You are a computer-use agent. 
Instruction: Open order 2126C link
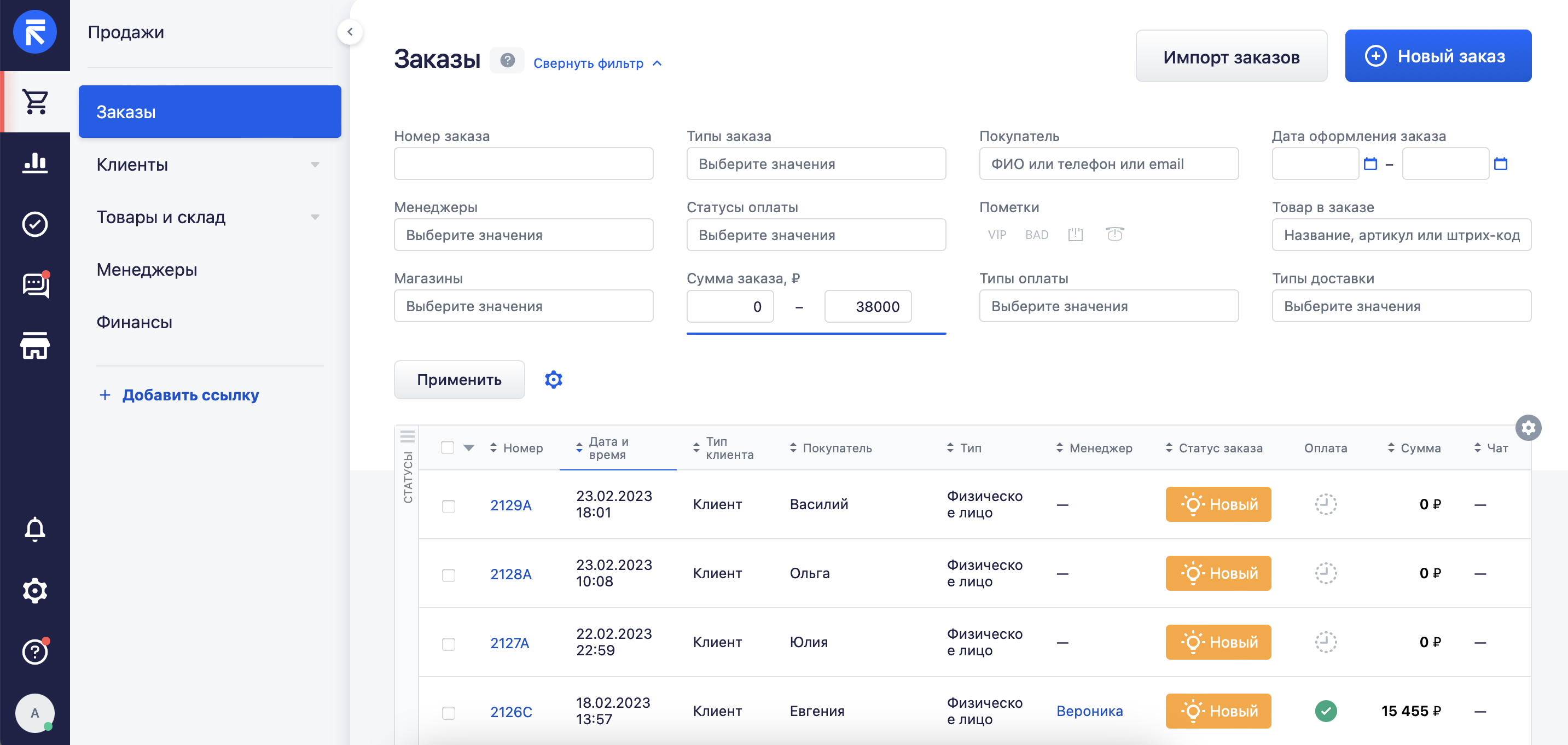pos(510,712)
